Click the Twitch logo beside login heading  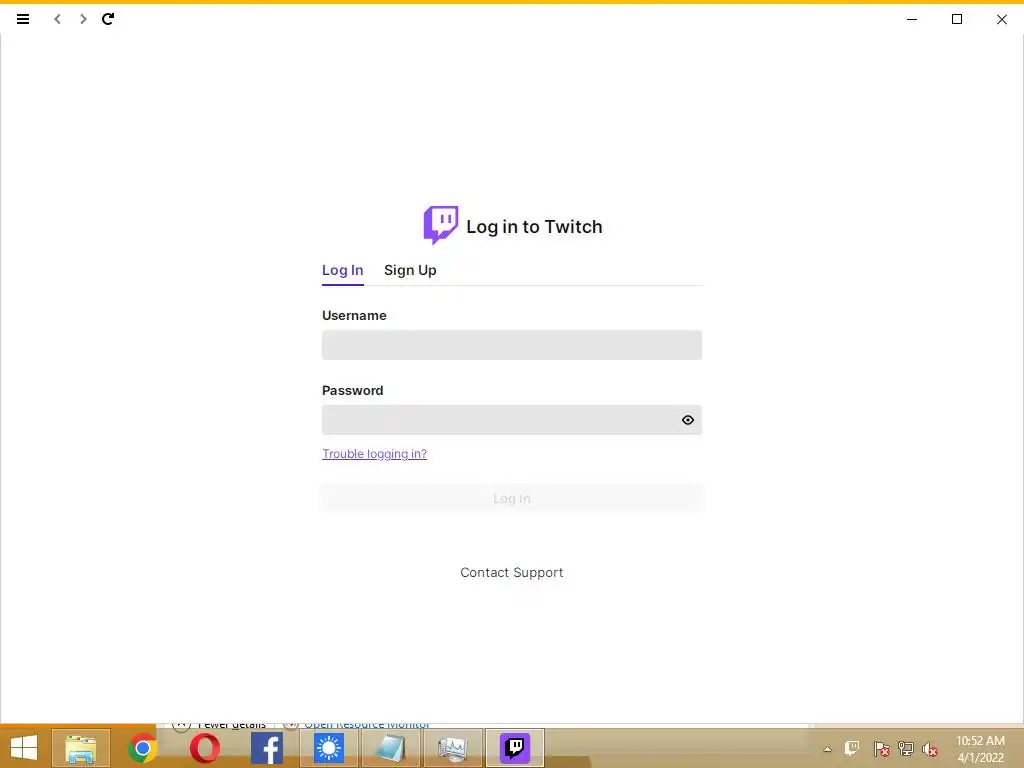click(441, 225)
